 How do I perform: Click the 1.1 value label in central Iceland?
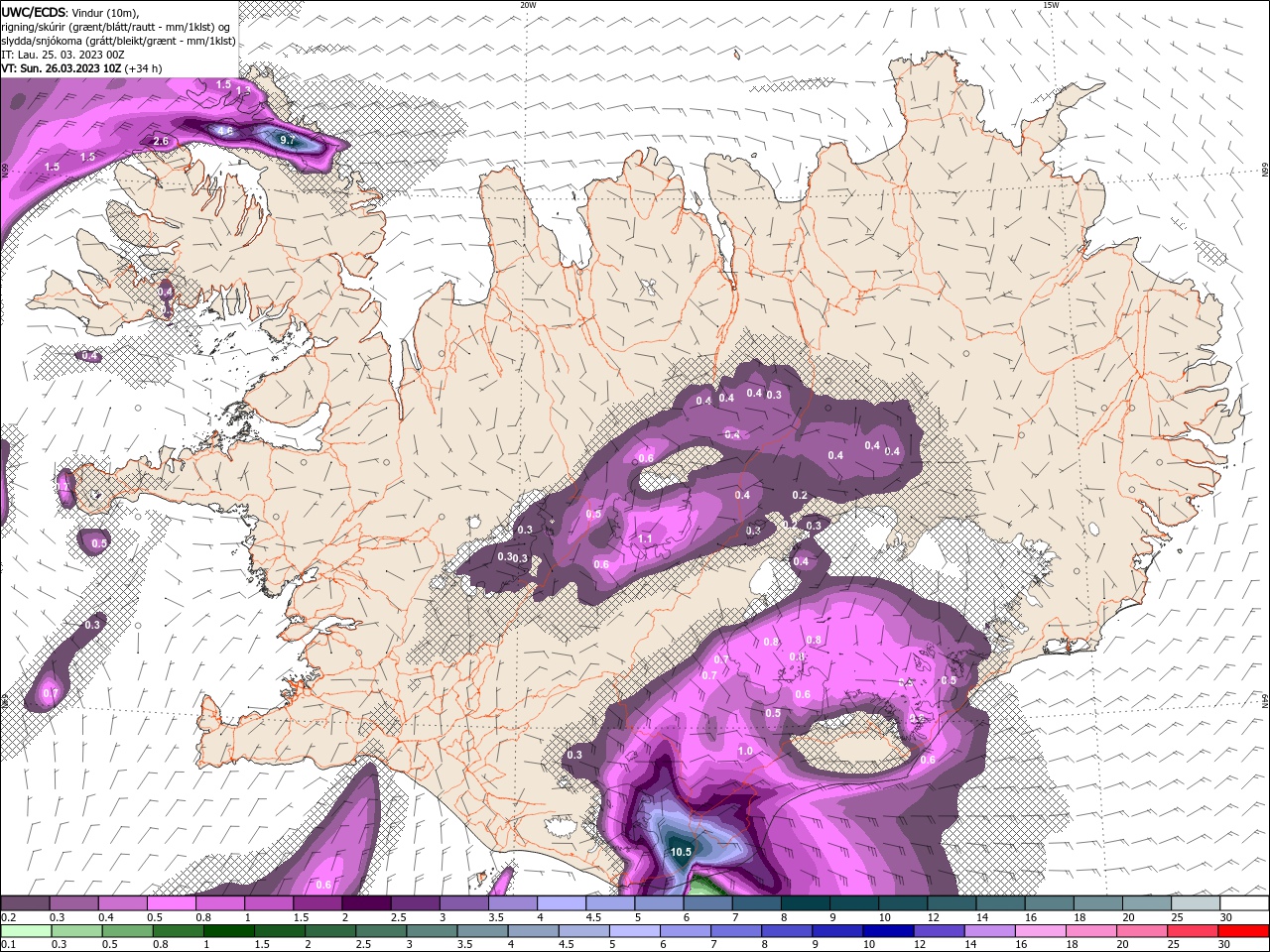click(645, 539)
